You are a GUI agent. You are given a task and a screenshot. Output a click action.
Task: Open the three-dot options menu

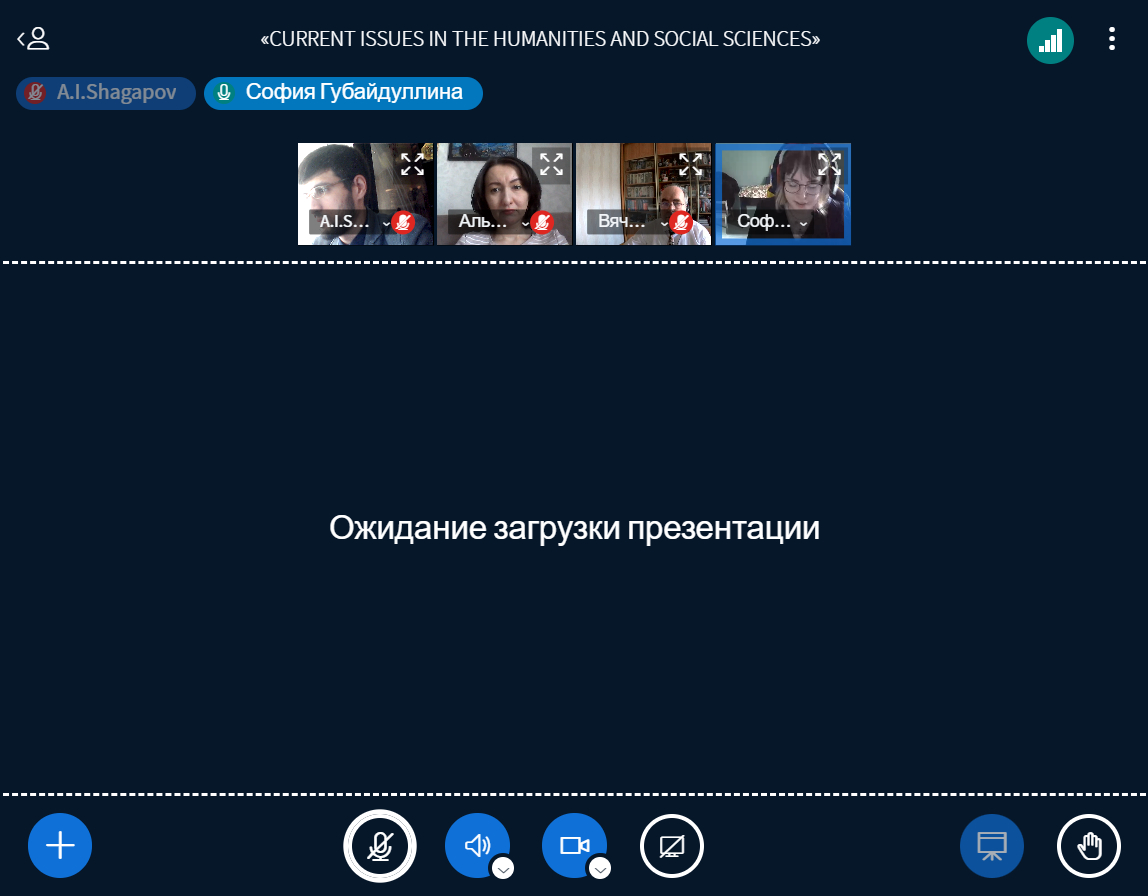point(1111,40)
